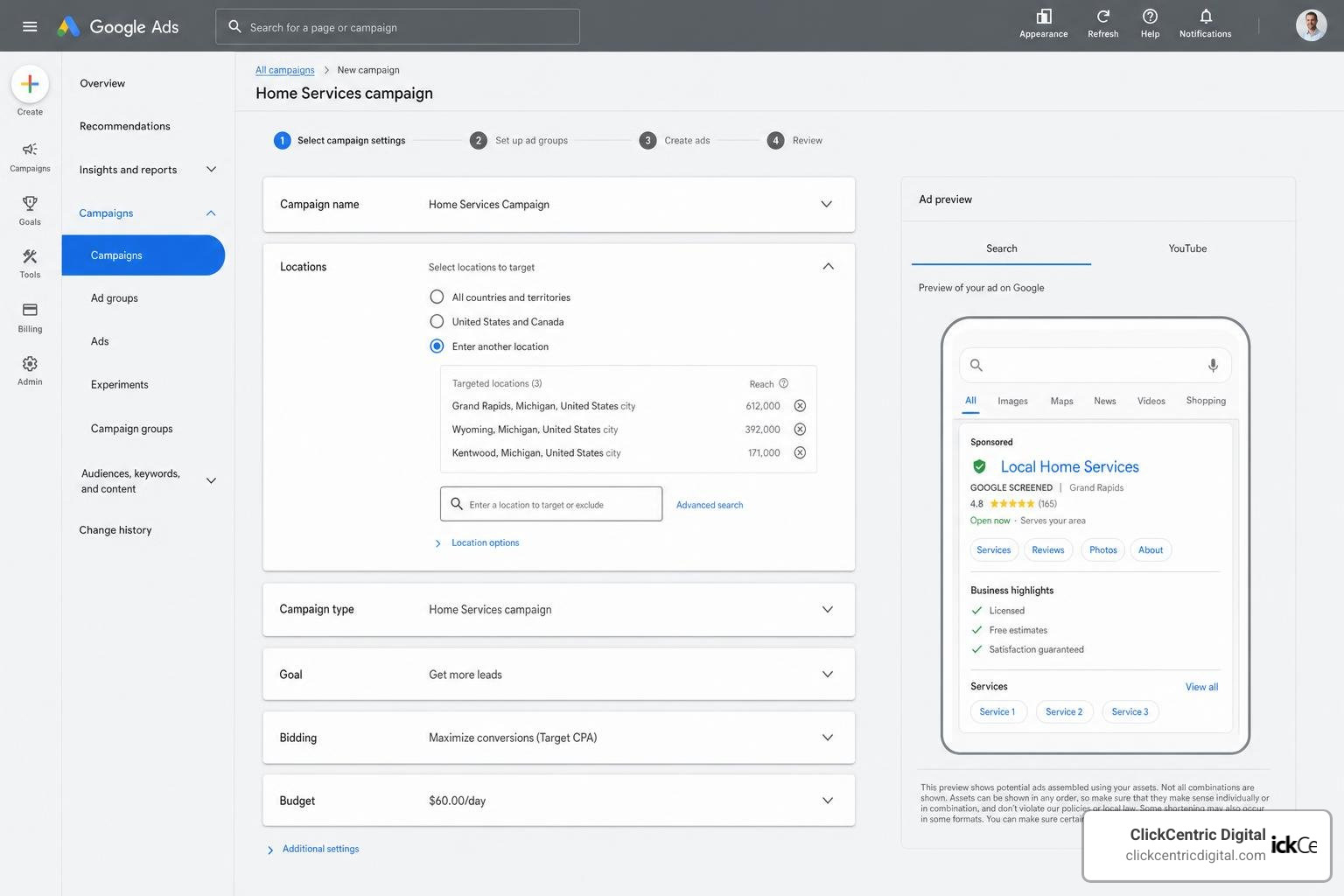Click the All campaigns breadcrumb link
This screenshot has width=1344, height=896.
click(x=285, y=70)
